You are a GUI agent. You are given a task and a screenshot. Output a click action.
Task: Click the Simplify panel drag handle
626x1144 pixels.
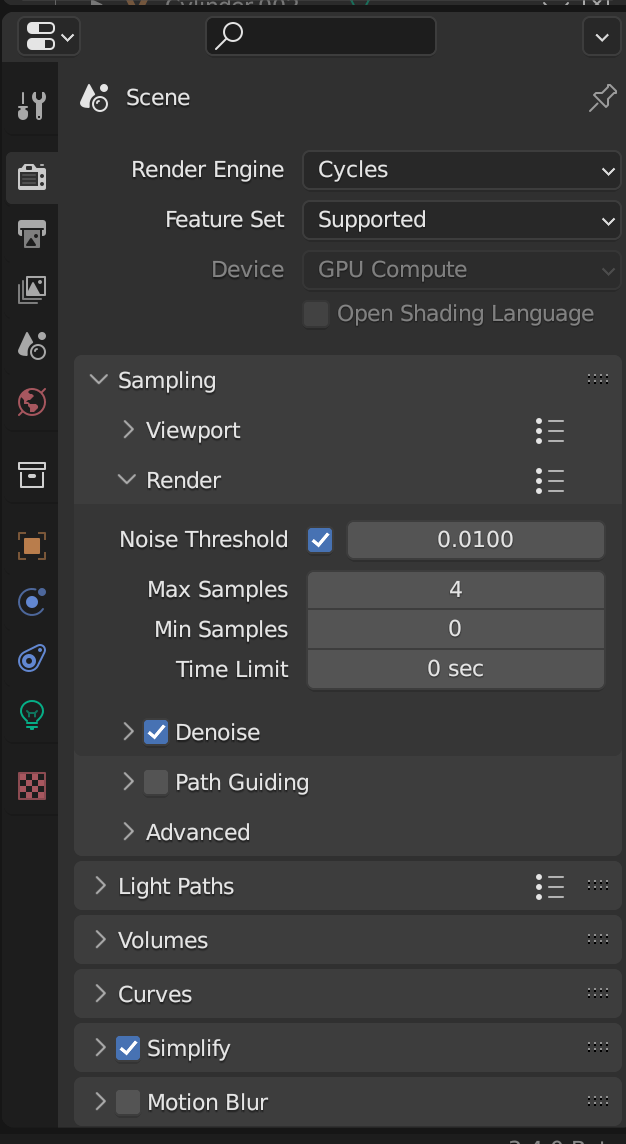[x=598, y=1048]
